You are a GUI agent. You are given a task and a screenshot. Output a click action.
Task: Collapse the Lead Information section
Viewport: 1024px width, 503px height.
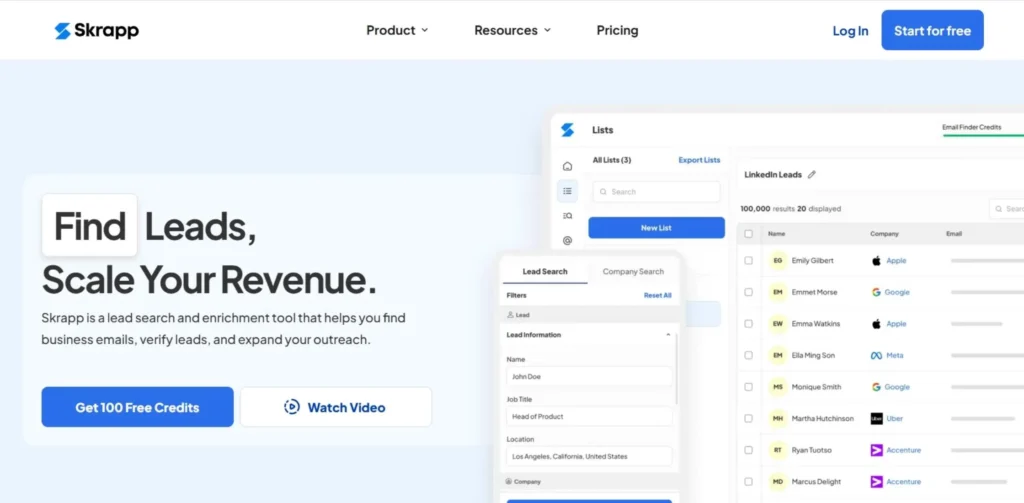click(668, 335)
